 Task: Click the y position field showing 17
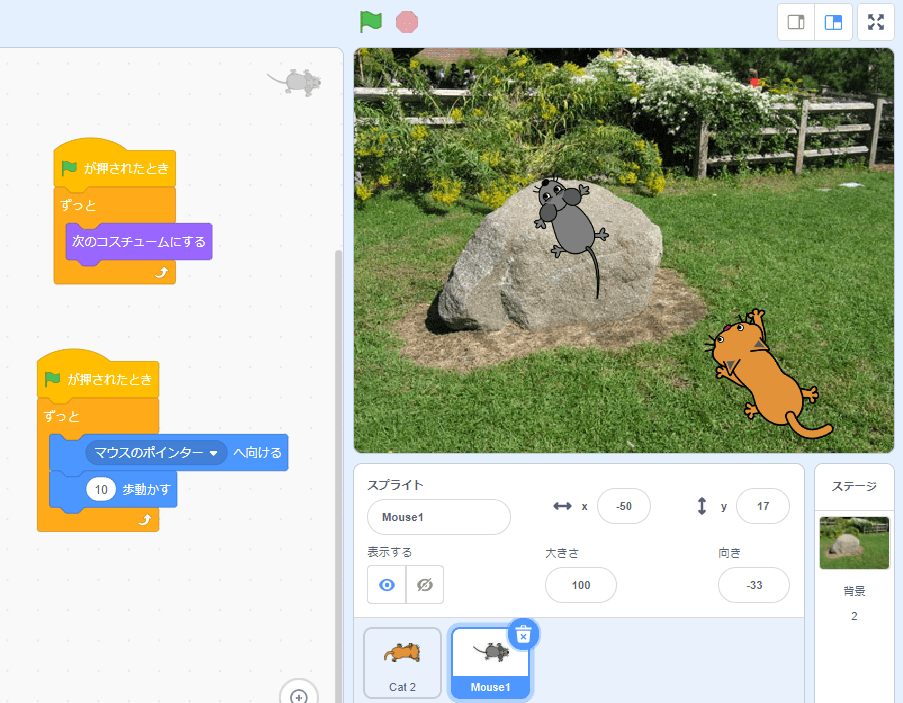[x=762, y=506]
